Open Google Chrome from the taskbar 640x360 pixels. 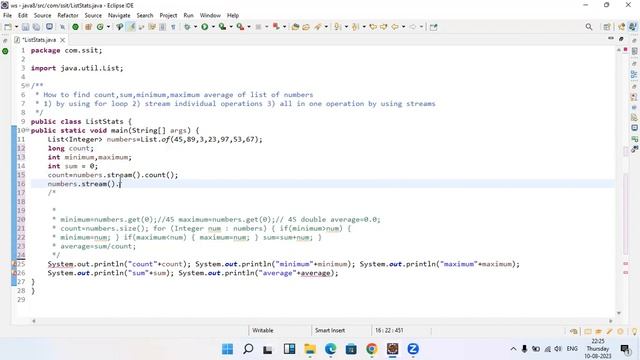point(371,349)
